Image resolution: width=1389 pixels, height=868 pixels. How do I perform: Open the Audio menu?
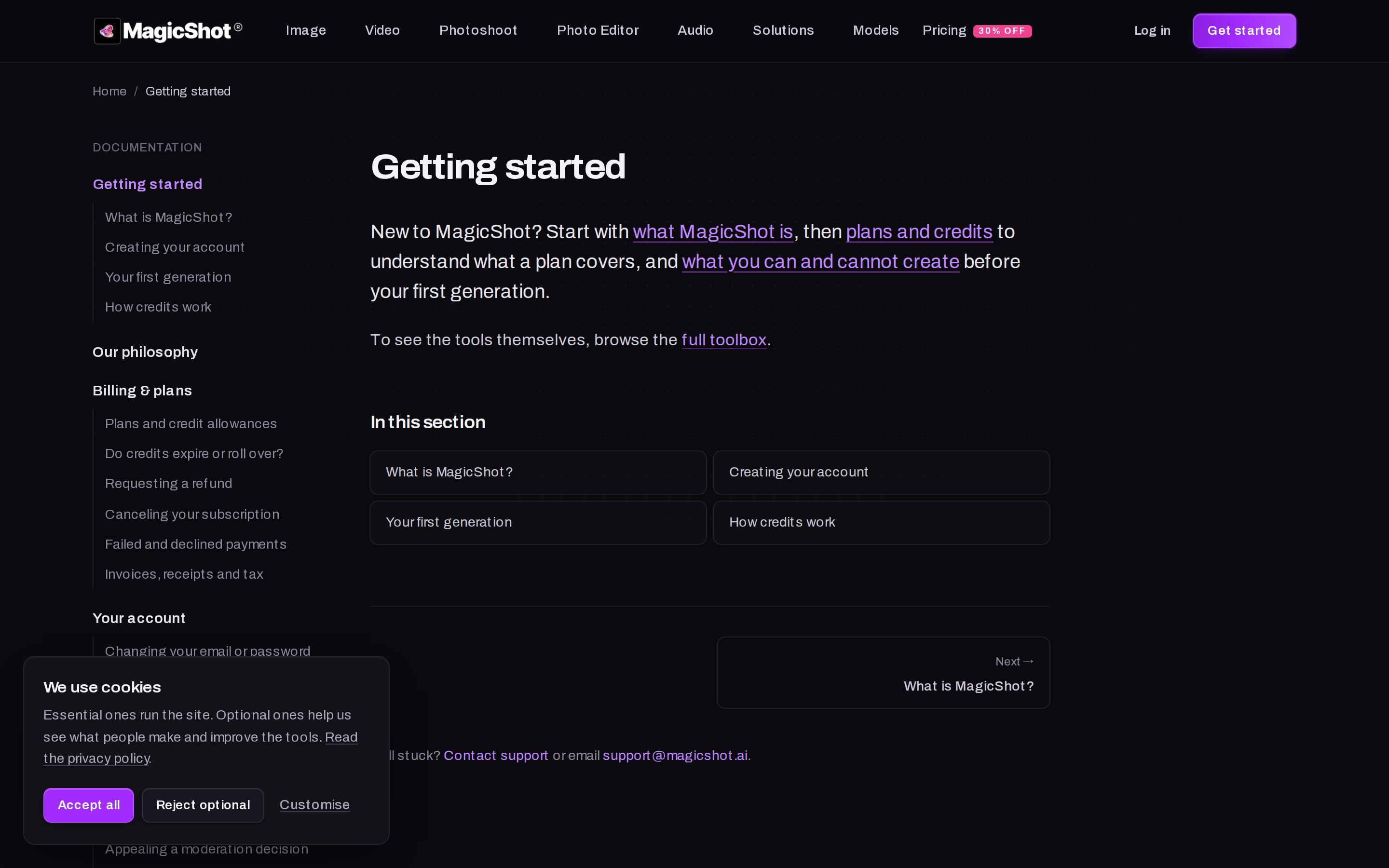point(695,30)
